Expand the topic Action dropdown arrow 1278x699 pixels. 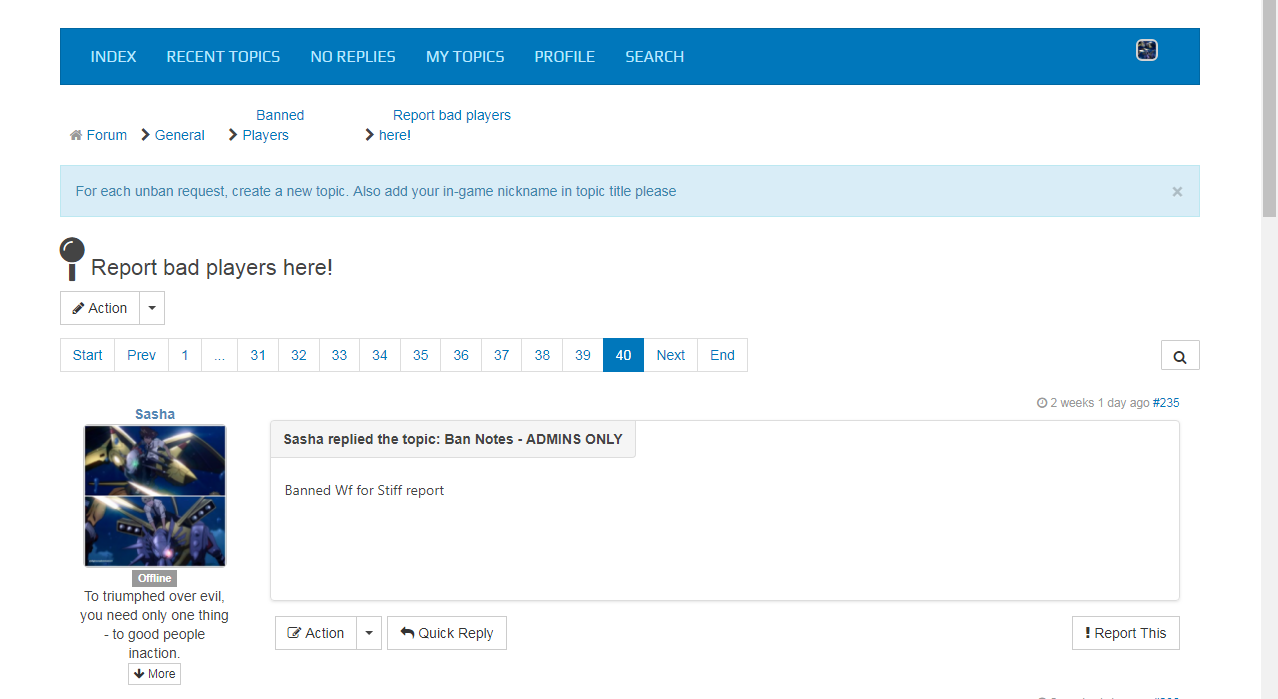[152, 308]
